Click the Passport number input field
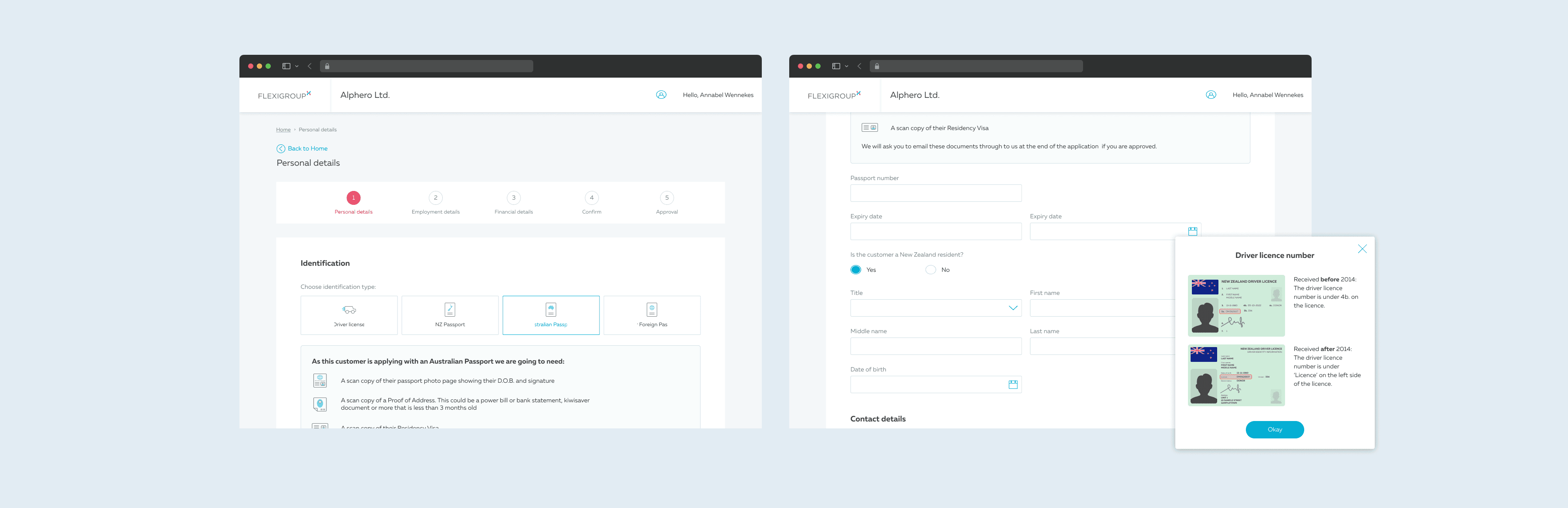1568x508 pixels. pos(935,193)
